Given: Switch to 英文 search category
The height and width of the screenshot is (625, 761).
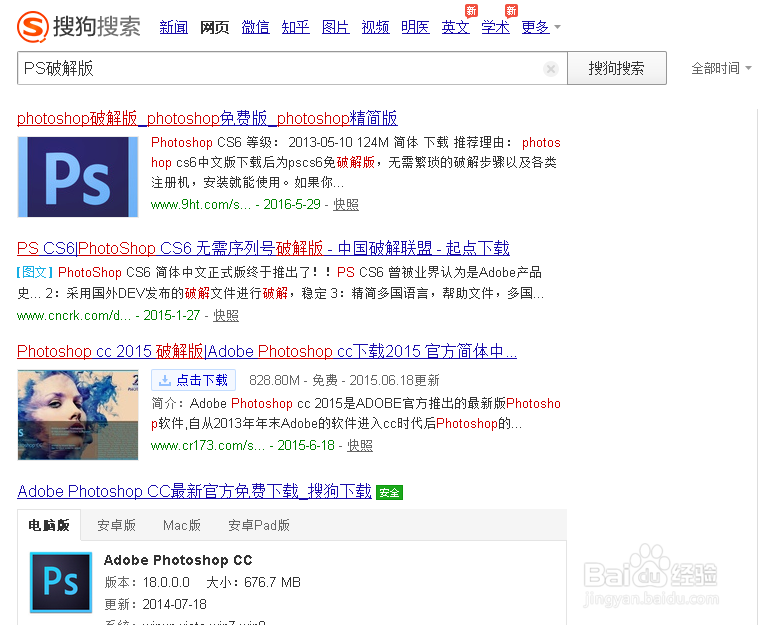Looking at the screenshot, I should coord(456,27).
